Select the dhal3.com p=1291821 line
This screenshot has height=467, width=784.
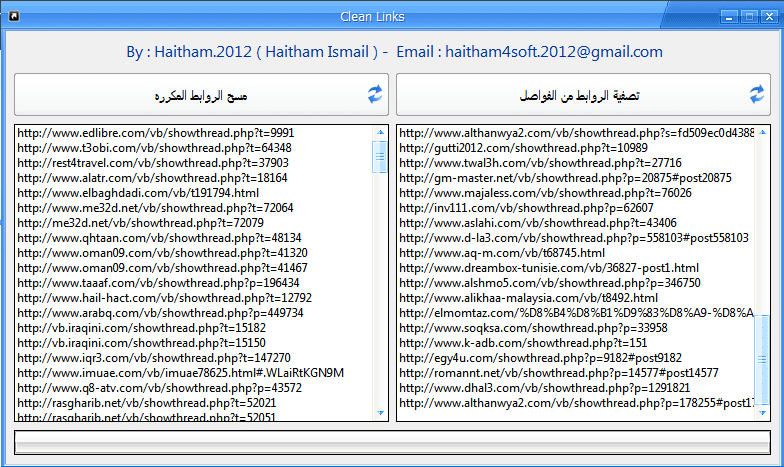coord(544,388)
